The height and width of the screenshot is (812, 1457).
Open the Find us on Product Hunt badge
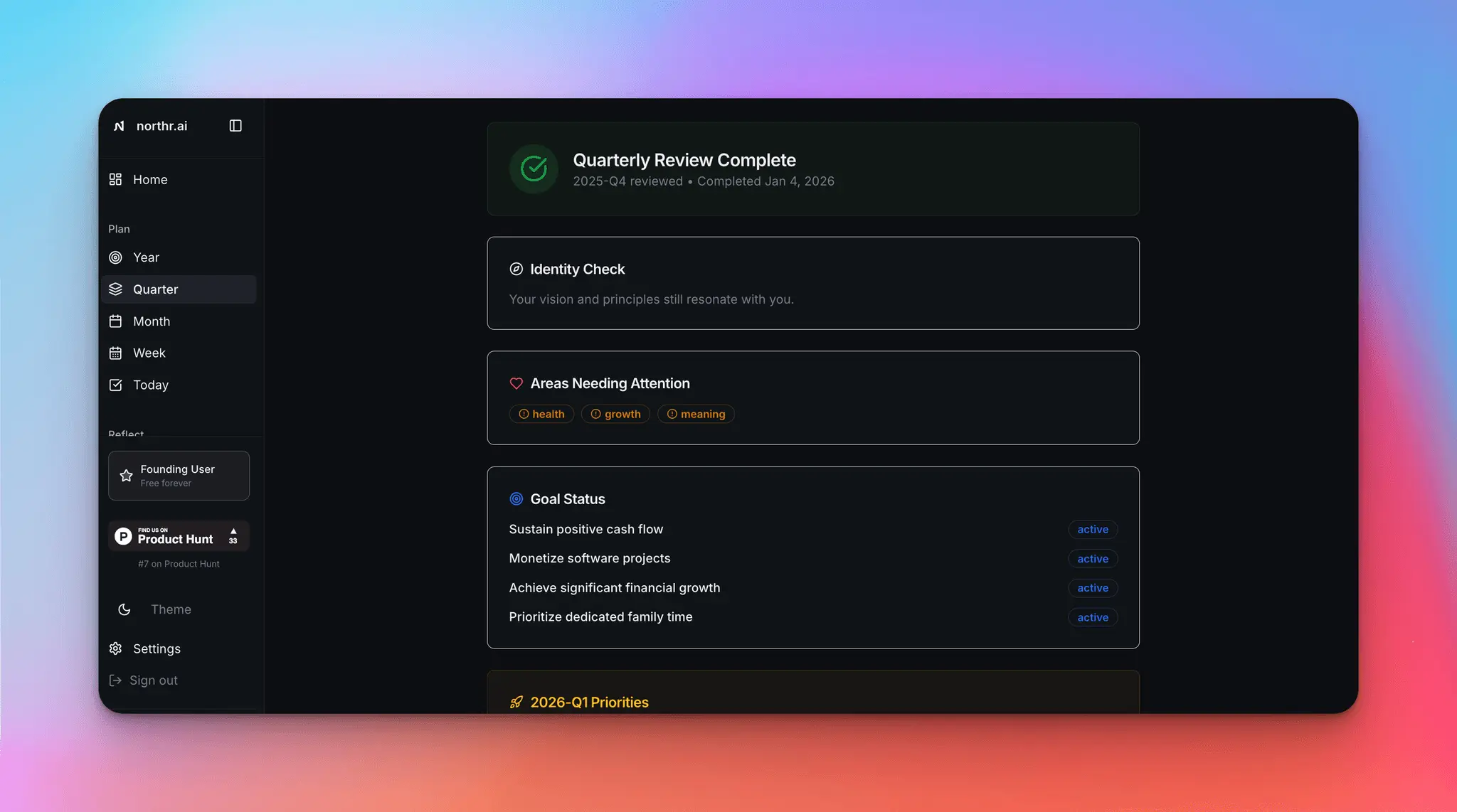pos(179,536)
